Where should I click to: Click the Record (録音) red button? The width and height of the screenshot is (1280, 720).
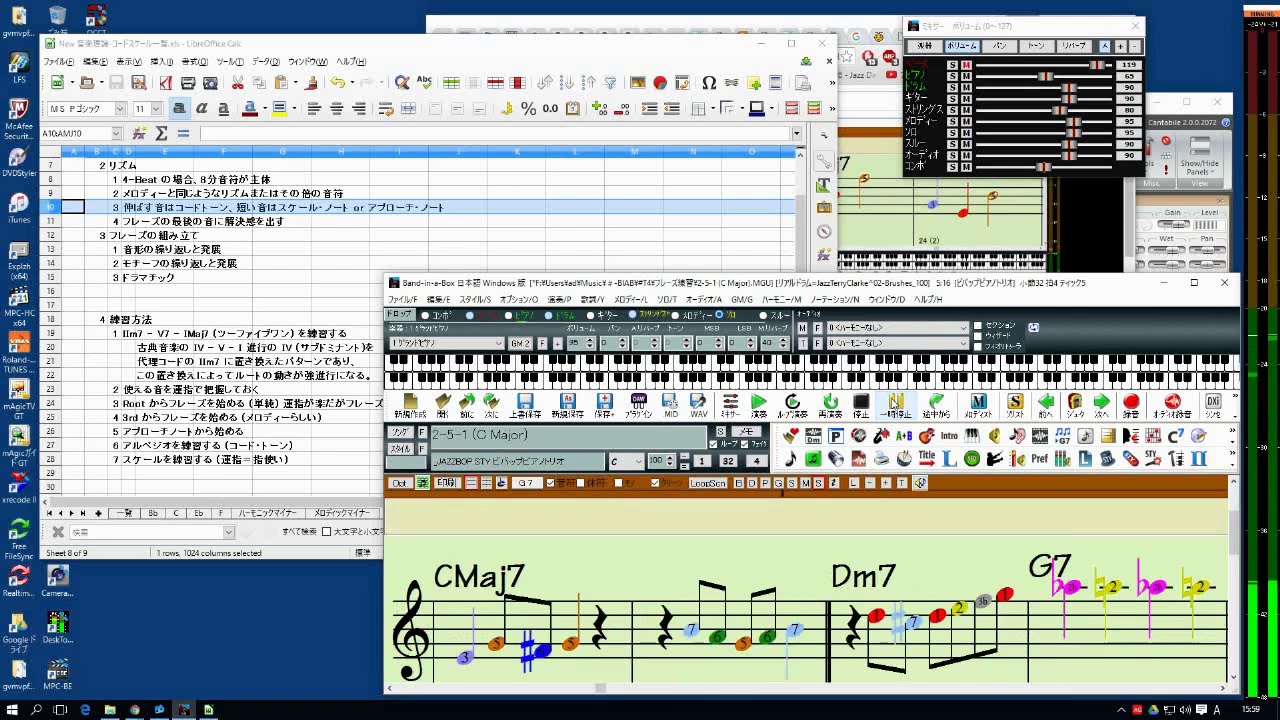tap(1131, 405)
